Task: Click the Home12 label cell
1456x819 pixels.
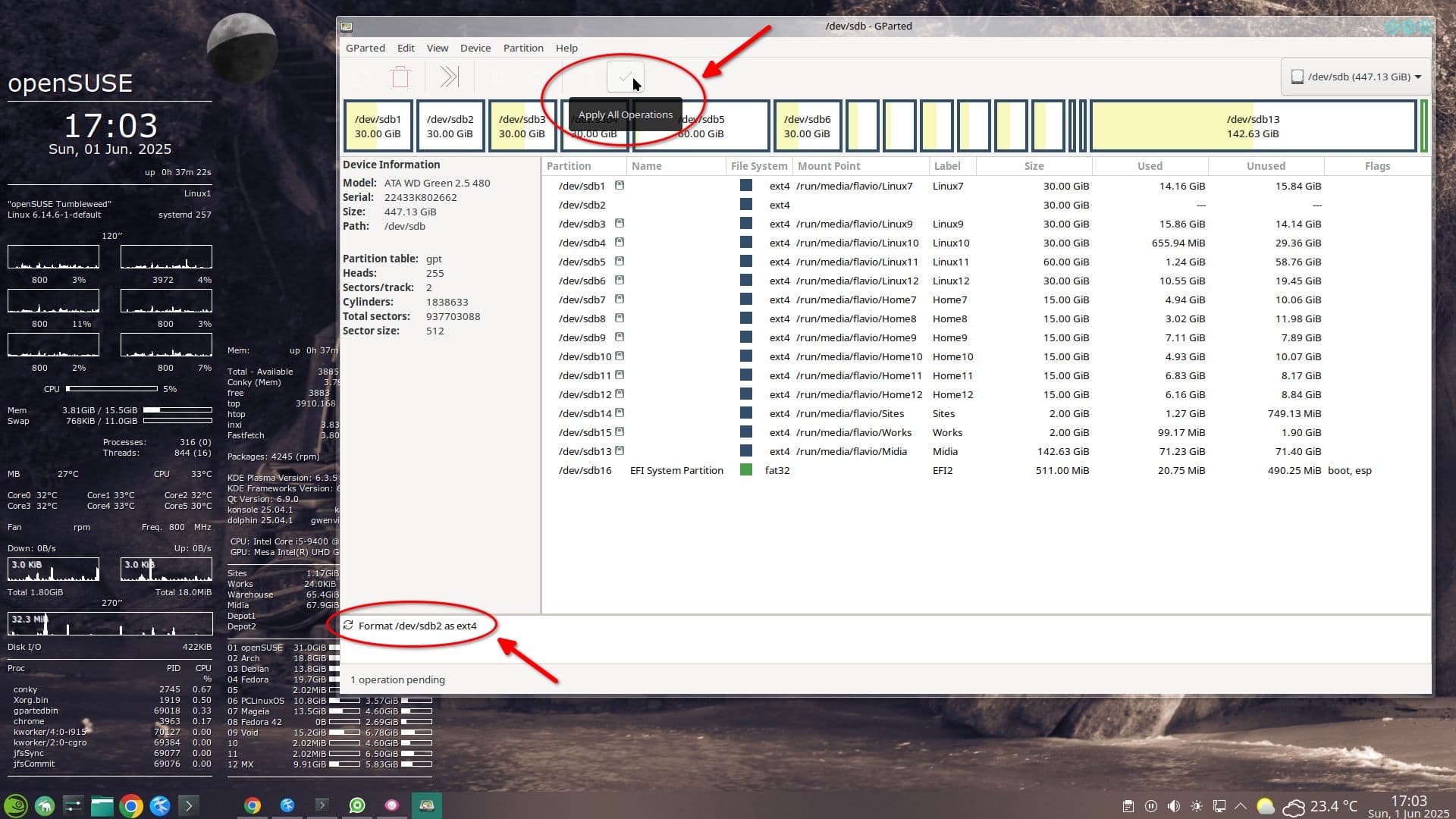Action: (x=952, y=394)
